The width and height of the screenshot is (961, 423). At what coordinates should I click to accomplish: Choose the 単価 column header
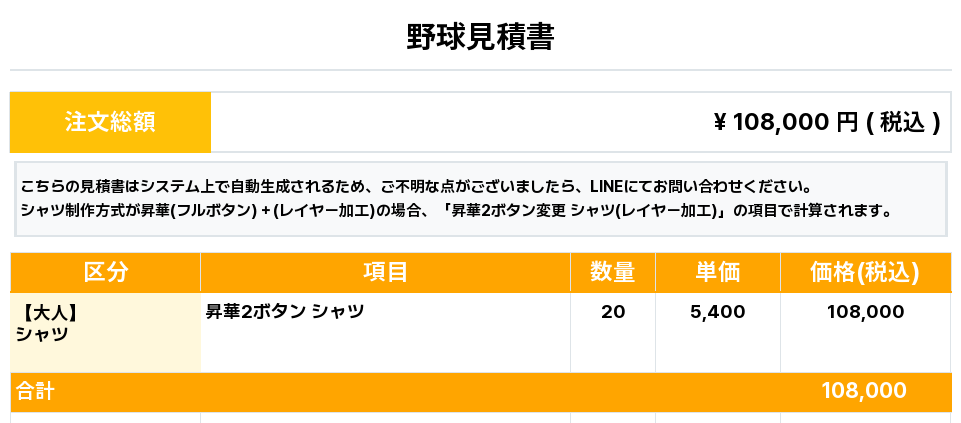[x=717, y=272]
